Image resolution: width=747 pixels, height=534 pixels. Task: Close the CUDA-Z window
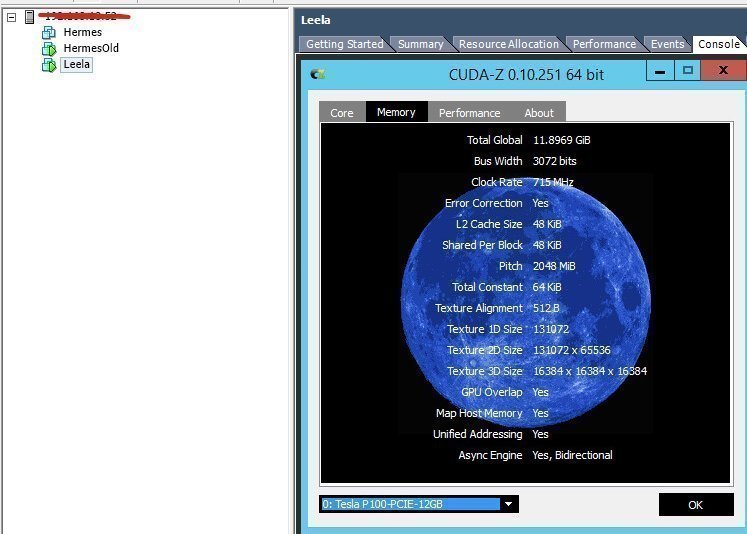[722, 71]
